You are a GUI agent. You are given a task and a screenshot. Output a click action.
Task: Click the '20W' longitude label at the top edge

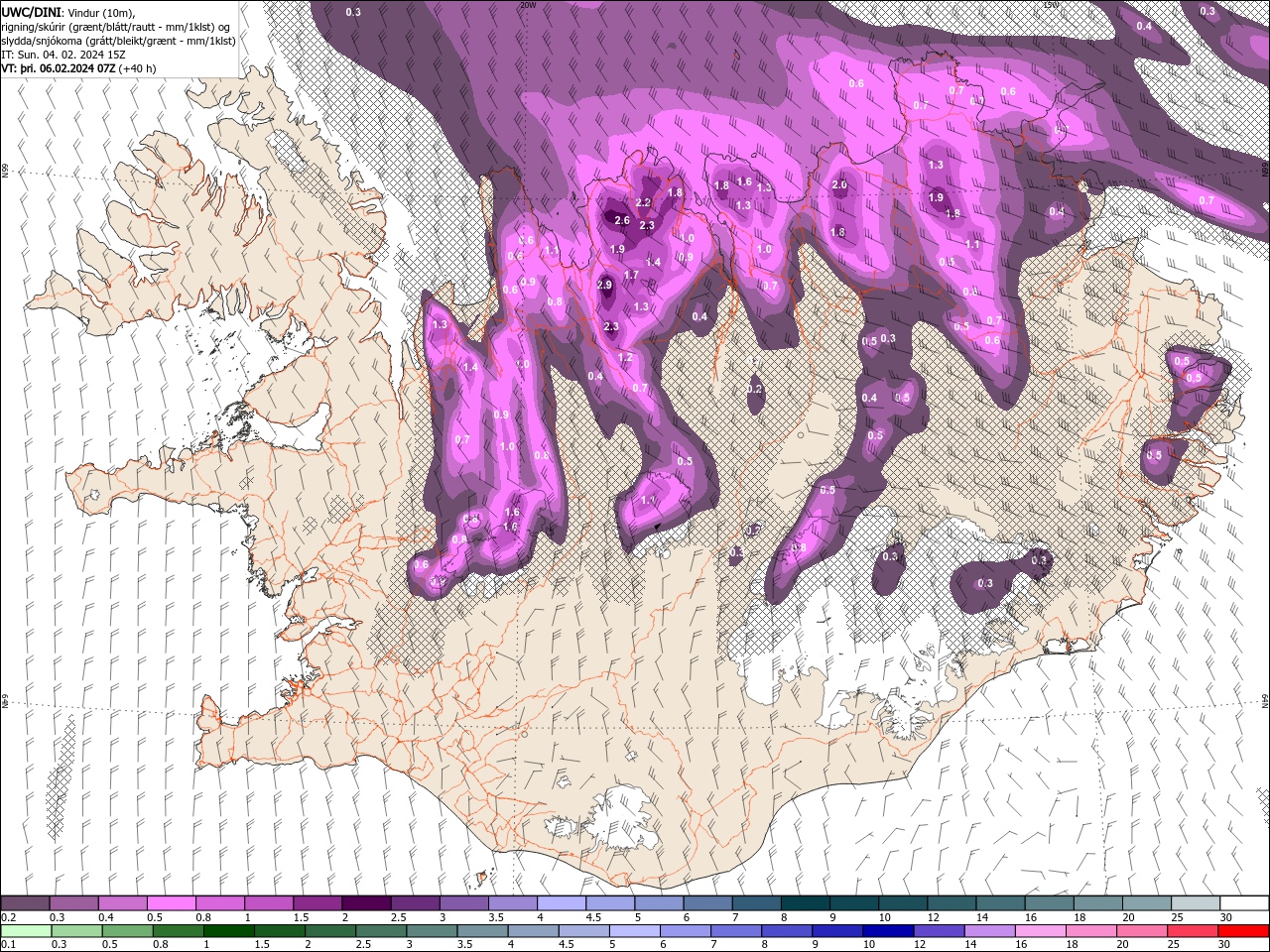[x=528, y=5]
